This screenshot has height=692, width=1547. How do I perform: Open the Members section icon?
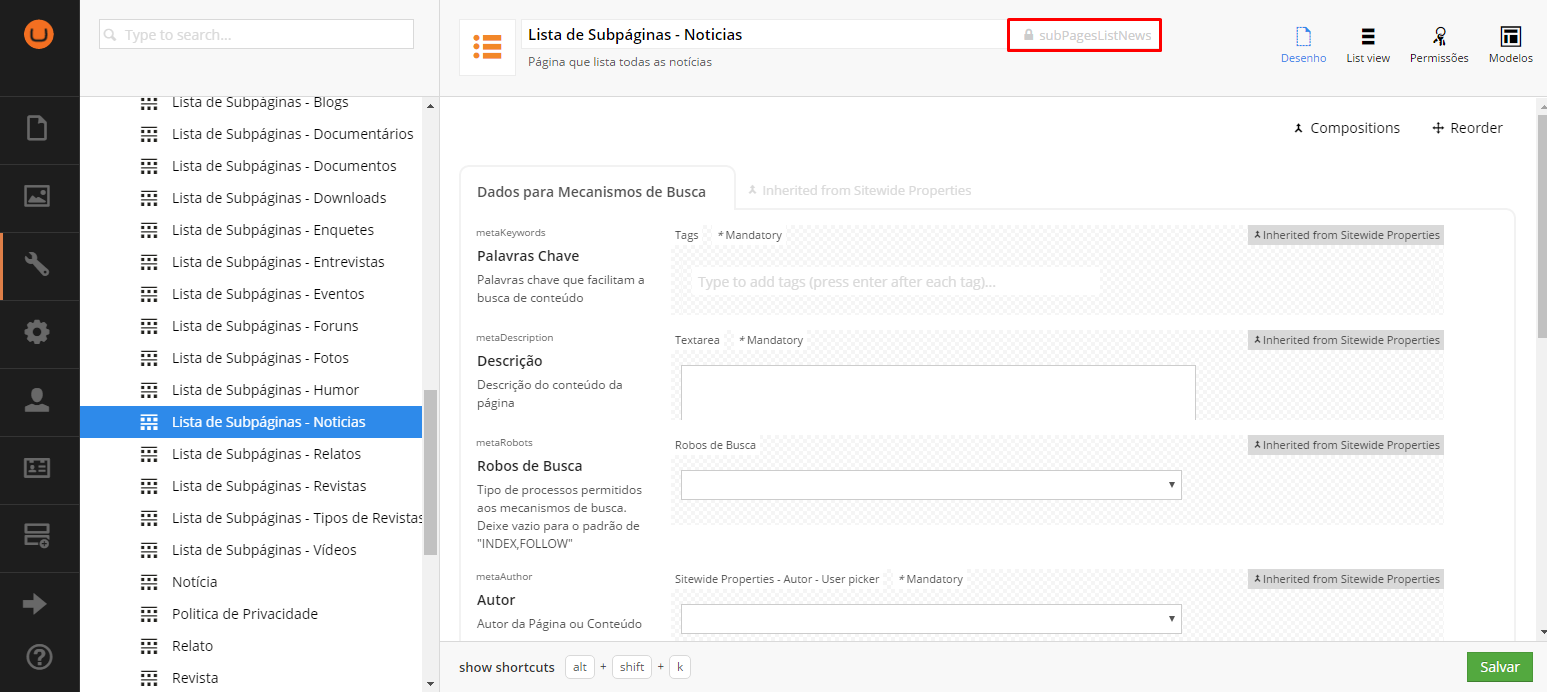point(38,468)
